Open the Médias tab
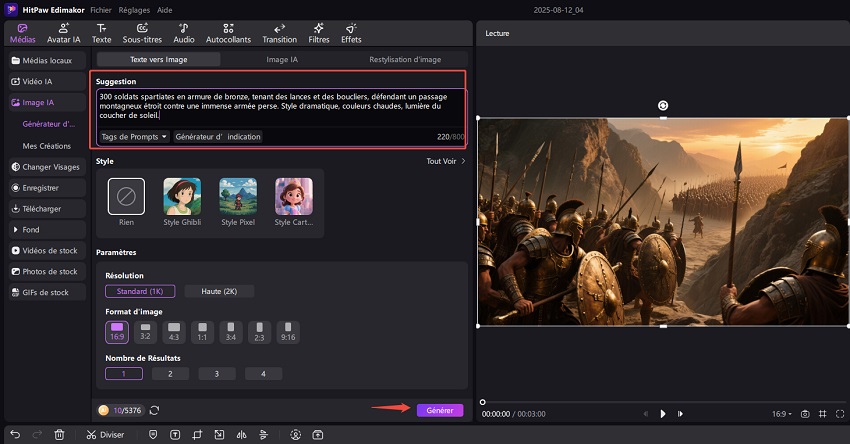 click(x=22, y=33)
